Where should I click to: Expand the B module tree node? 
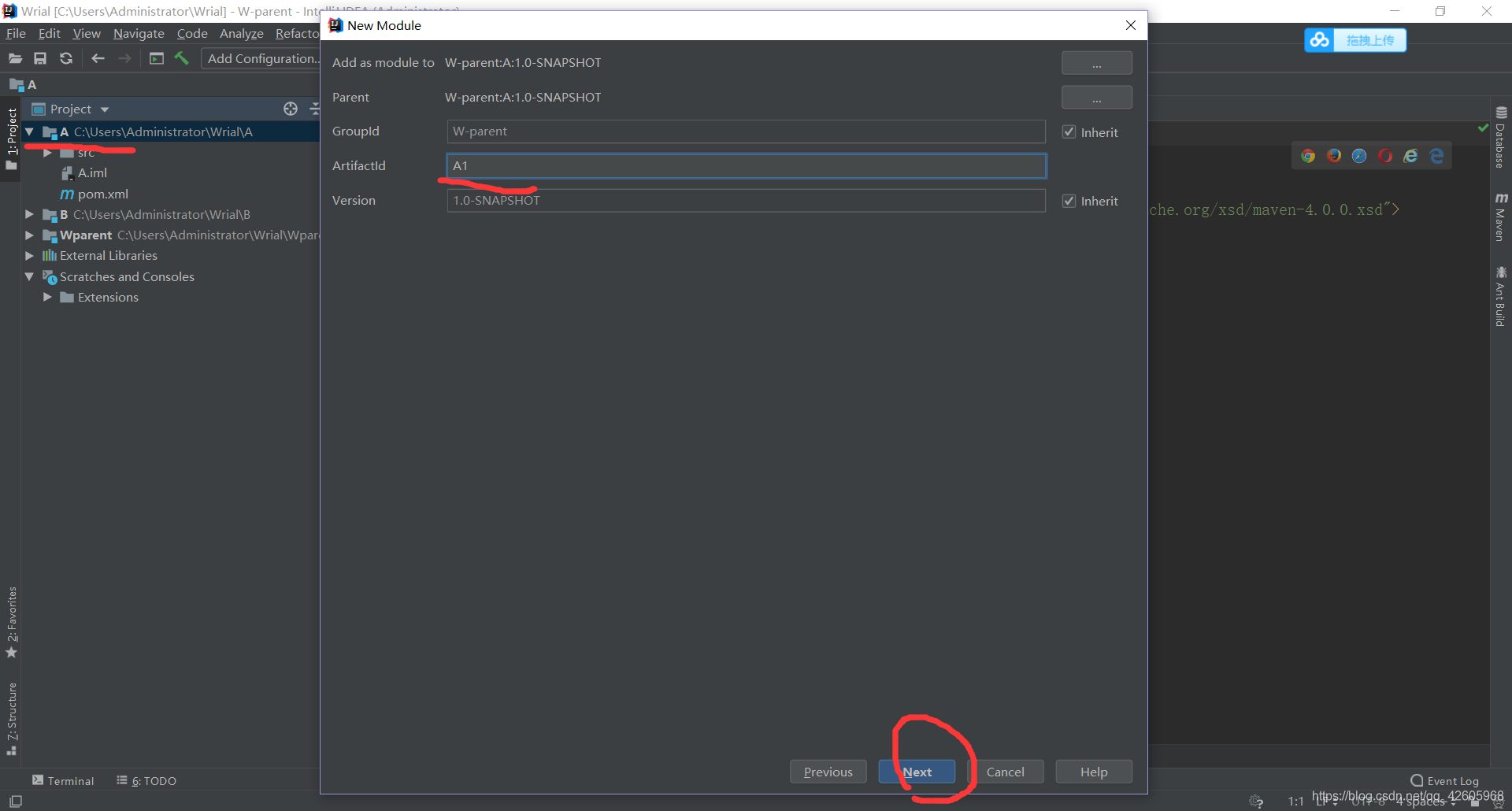(x=29, y=214)
